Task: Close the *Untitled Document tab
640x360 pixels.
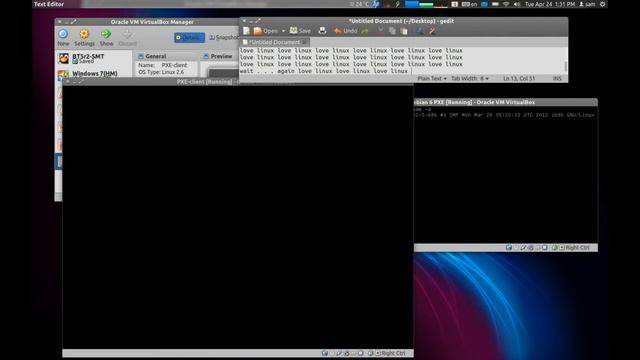Action: tap(304, 42)
